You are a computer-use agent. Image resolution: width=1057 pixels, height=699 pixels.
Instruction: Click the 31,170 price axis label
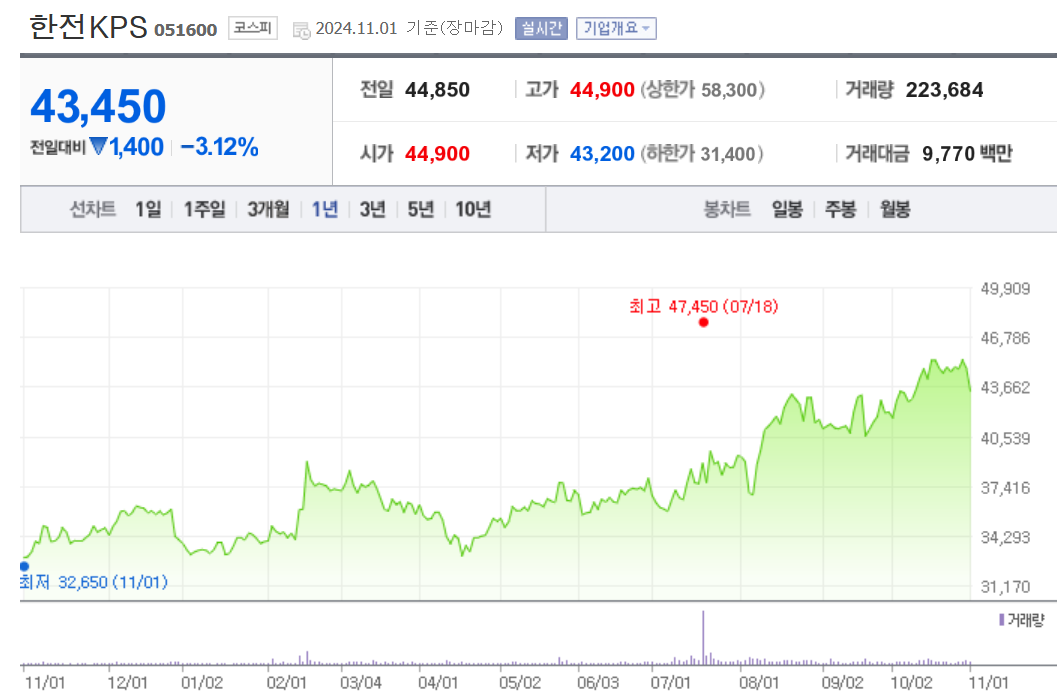click(x=1005, y=587)
